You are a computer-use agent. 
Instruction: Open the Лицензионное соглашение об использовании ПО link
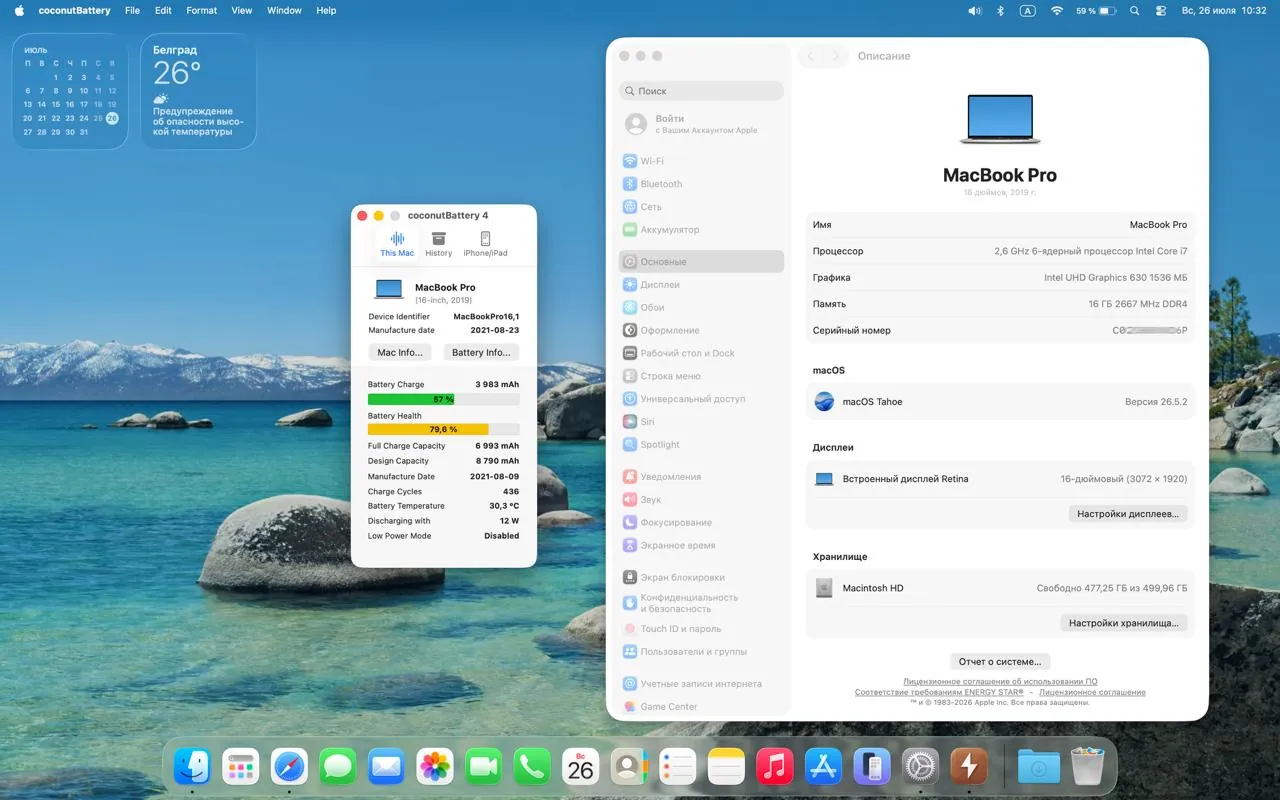tap(1000, 682)
